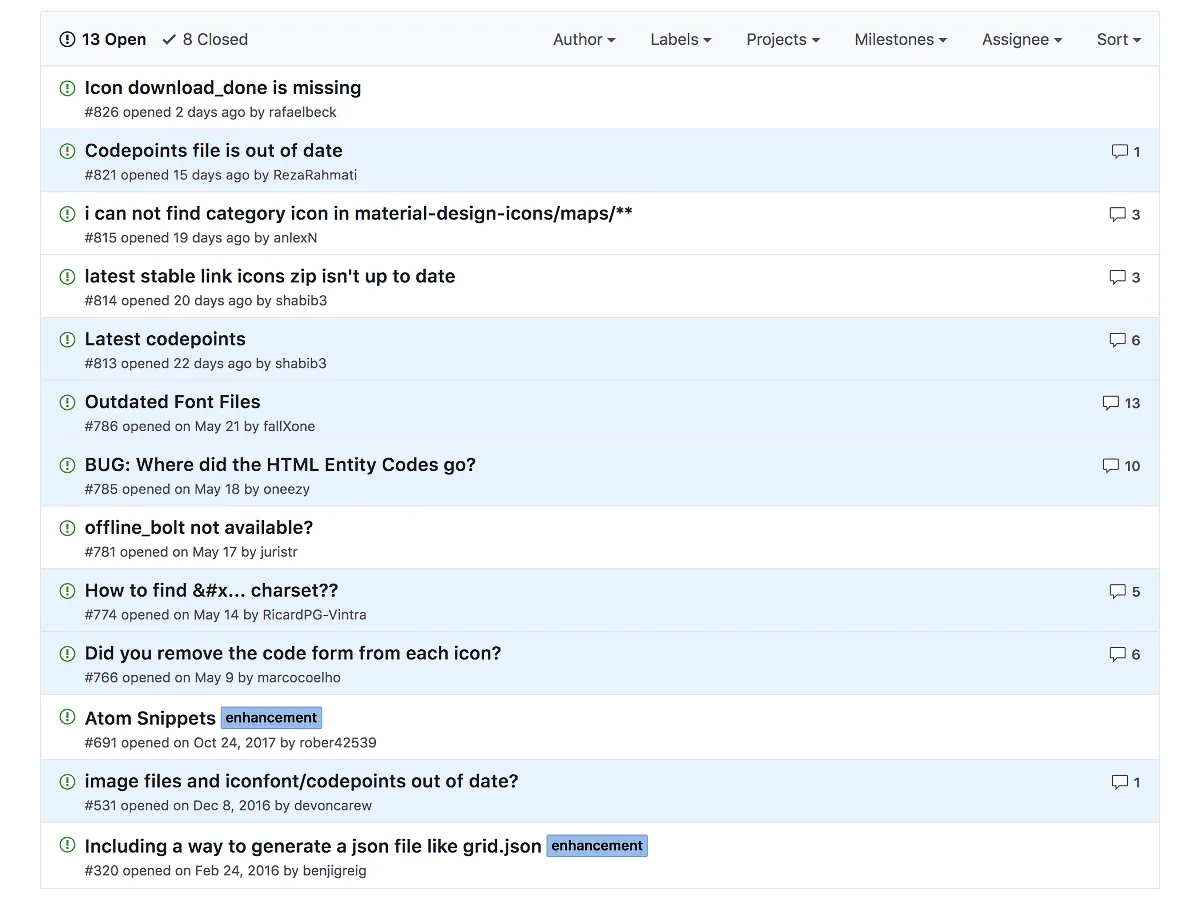This screenshot has height=900, width=1200.
Task: Open the 13 comments on 'Outdated Font Files'
Action: [1121, 403]
